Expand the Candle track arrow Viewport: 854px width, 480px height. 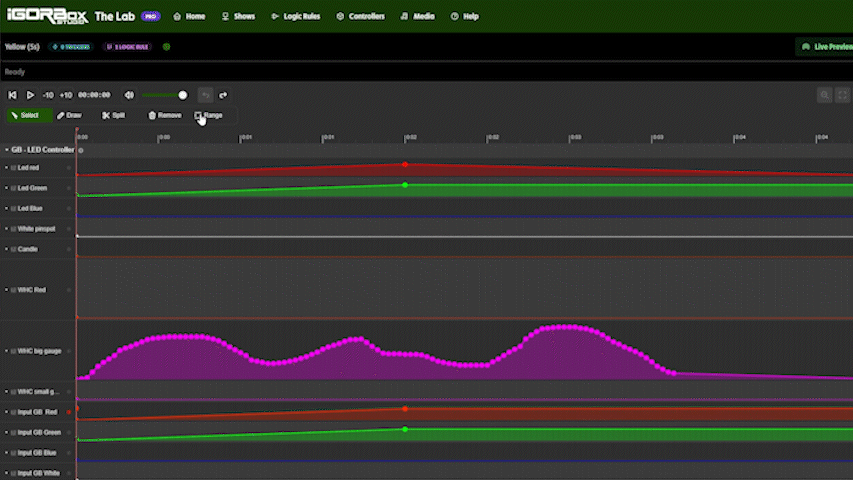(7, 249)
